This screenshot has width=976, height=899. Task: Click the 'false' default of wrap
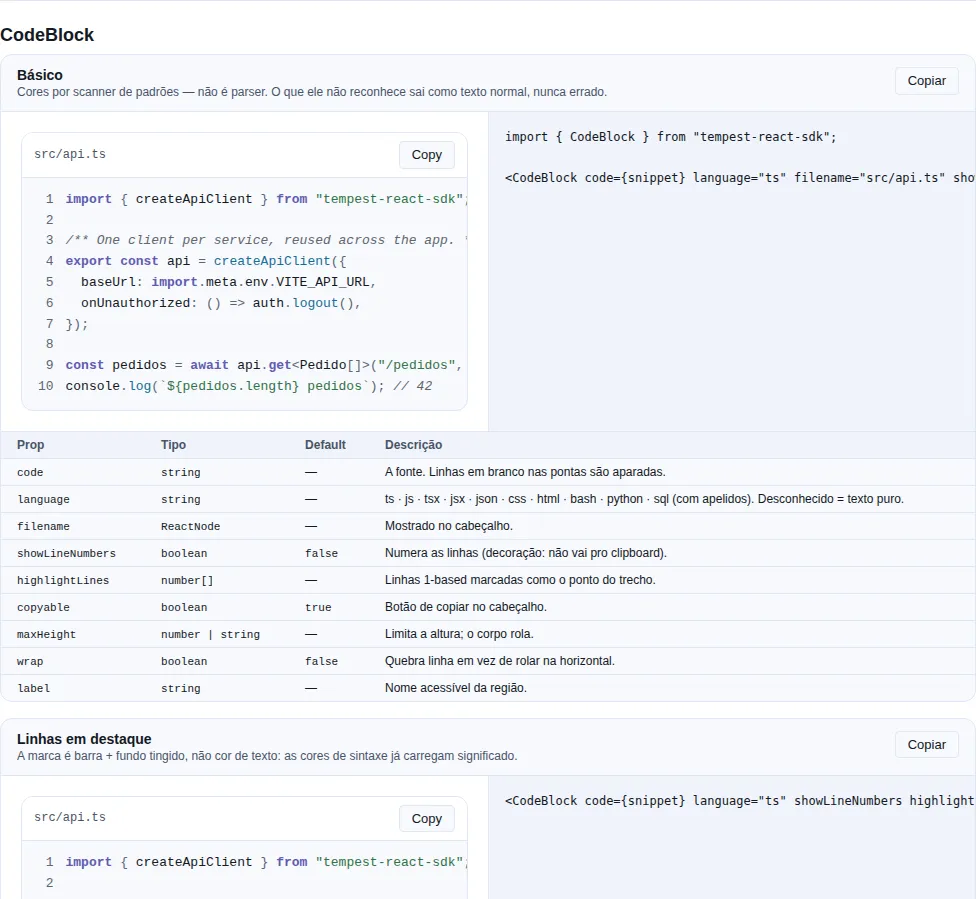(x=321, y=661)
